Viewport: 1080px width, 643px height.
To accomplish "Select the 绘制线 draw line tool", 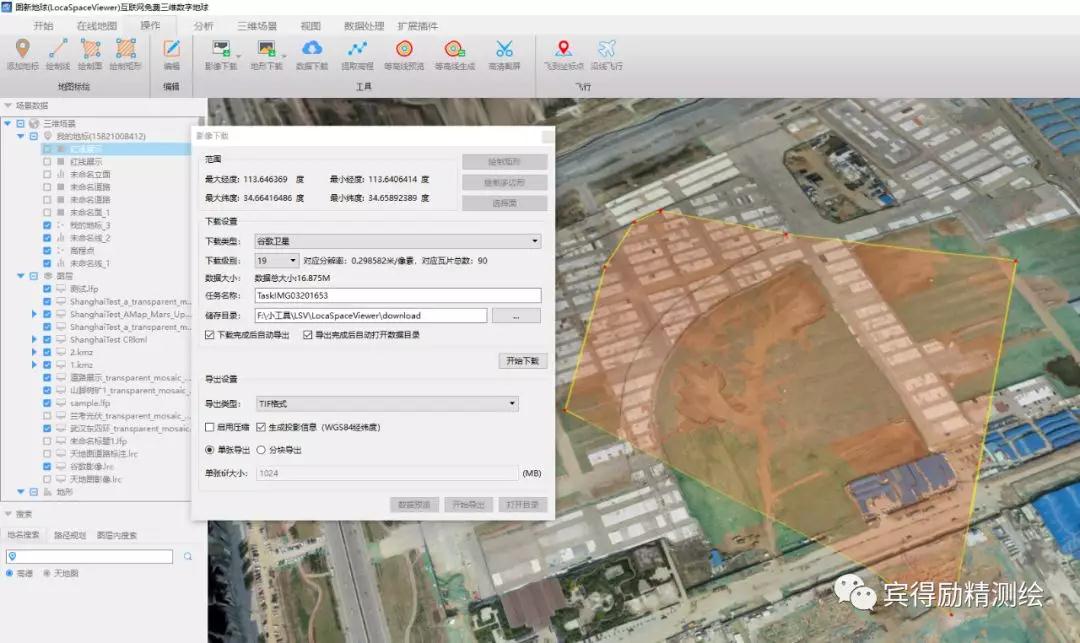I will click(58, 48).
